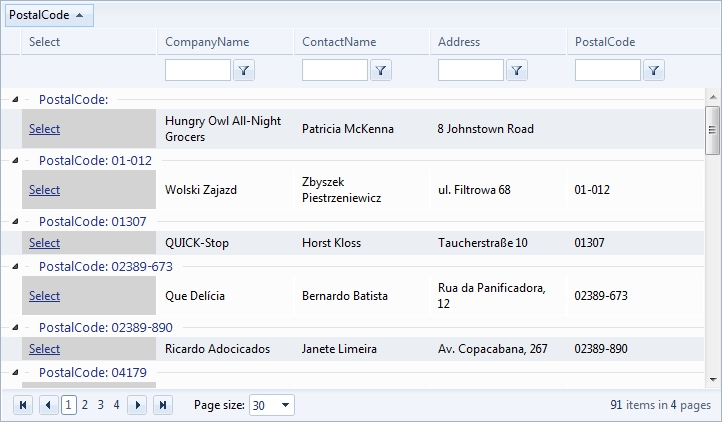Open the Address column filter menu
This screenshot has height=422, width=722.
click(517, 70)
